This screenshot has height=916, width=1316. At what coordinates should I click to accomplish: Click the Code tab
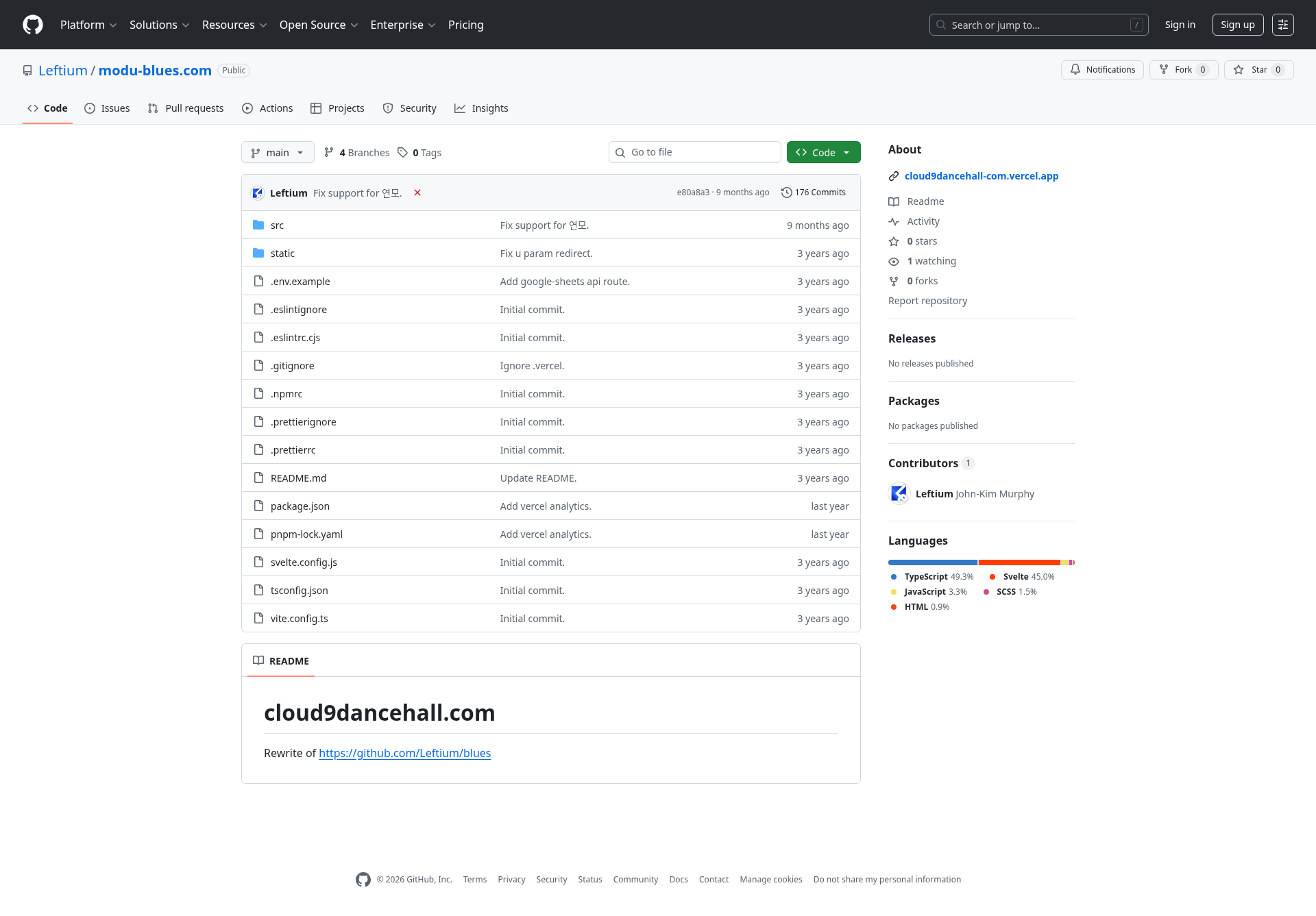tap(47, 108)
